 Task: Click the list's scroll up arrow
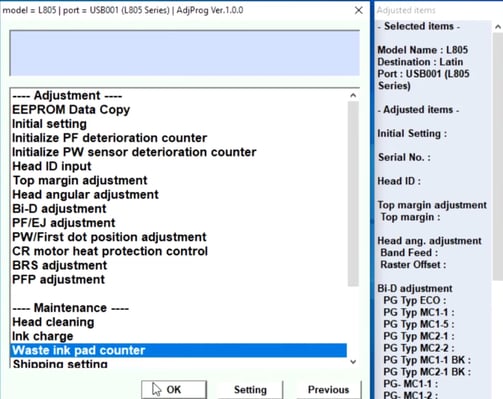353,95
